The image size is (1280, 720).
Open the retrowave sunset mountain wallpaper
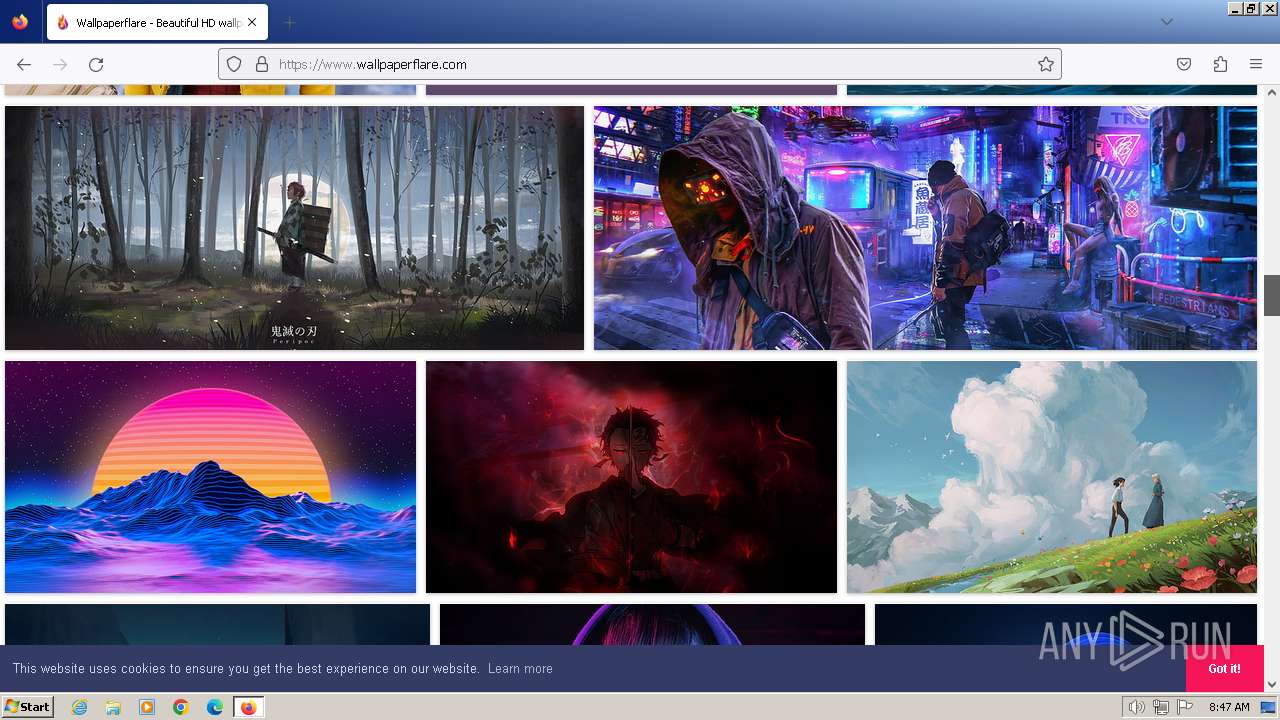[210, 477]
